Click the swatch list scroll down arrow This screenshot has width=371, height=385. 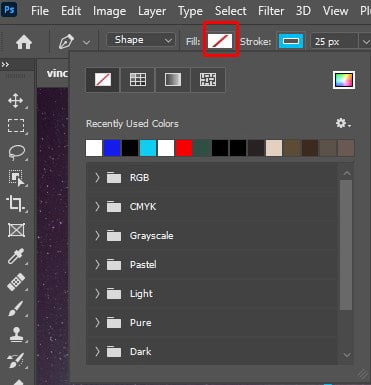(347, 355)
